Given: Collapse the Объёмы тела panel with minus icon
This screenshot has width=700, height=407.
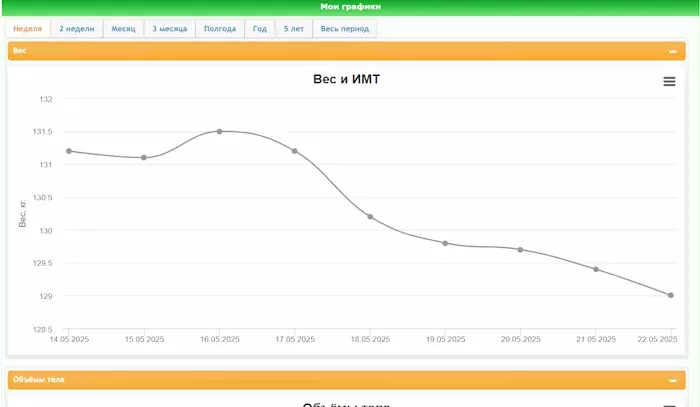Looking at the screenshot, I should coord(673,380).
